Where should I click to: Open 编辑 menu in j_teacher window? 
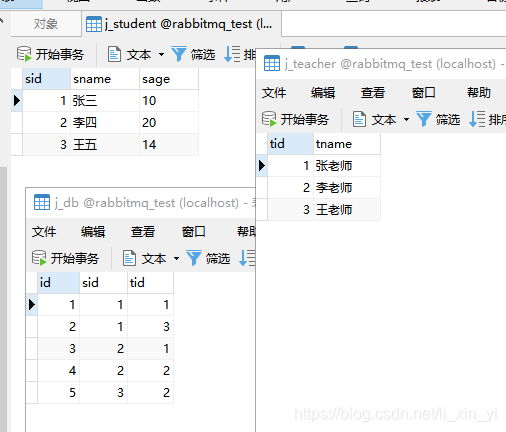tap(323, 93)
